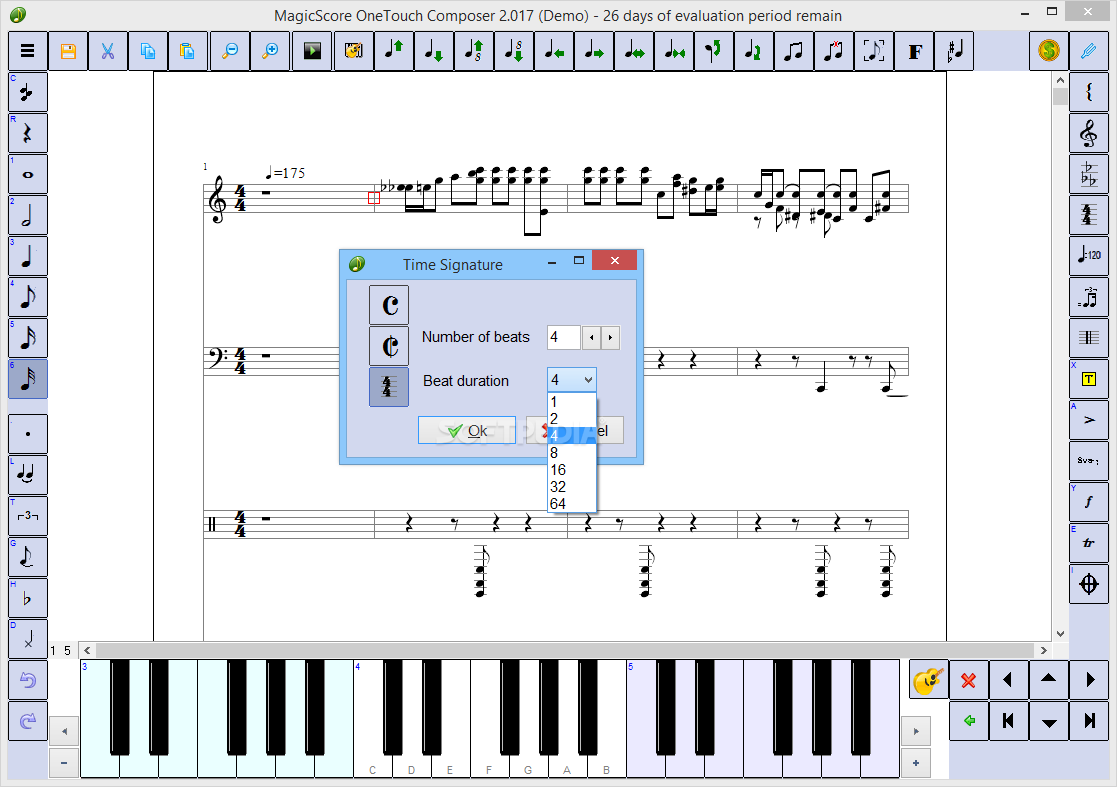Click the guitar icon near keyboard
The width and height of the screenshot is (1117, 787).
928,680
